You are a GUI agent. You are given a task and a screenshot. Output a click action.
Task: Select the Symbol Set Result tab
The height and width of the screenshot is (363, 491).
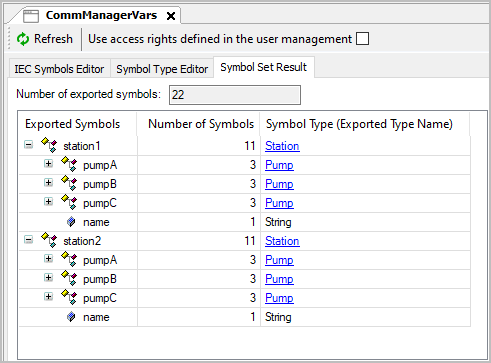click(x=263, y=67)
